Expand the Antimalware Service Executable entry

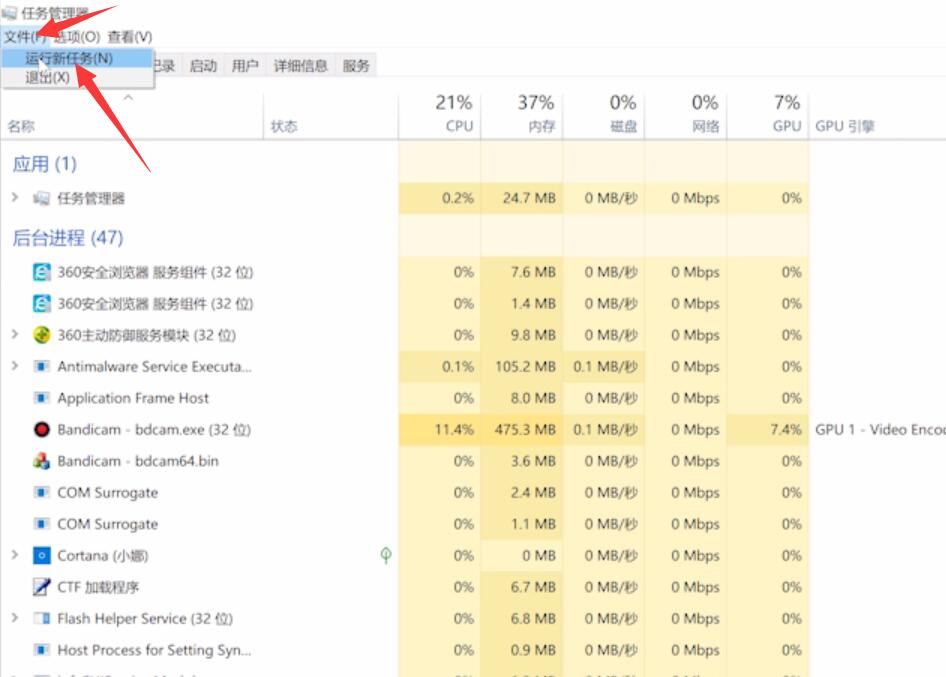pos(17,366)
